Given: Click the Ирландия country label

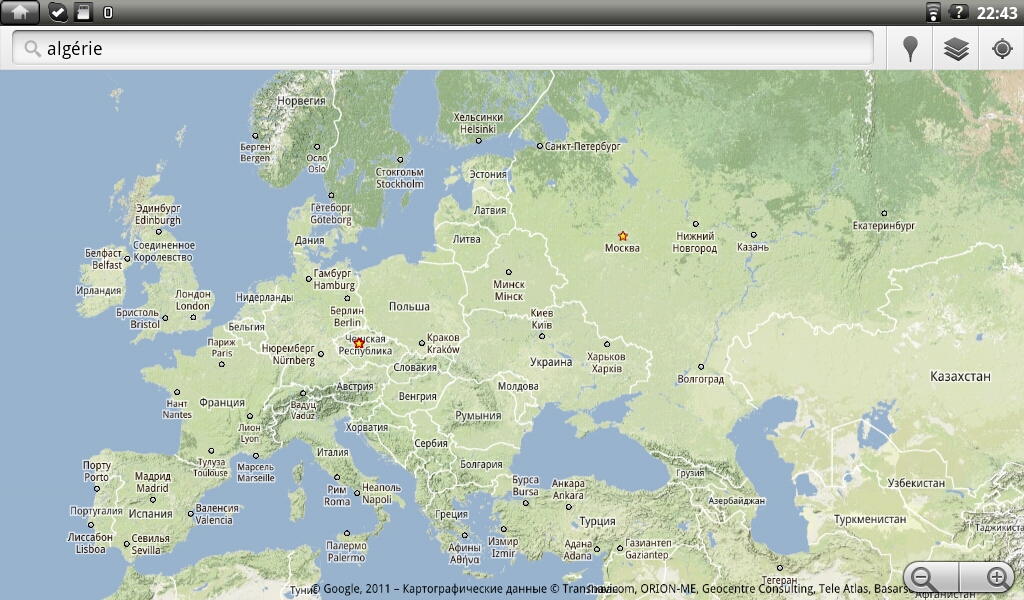Looking at the screenshot, I should coord(99,291).
